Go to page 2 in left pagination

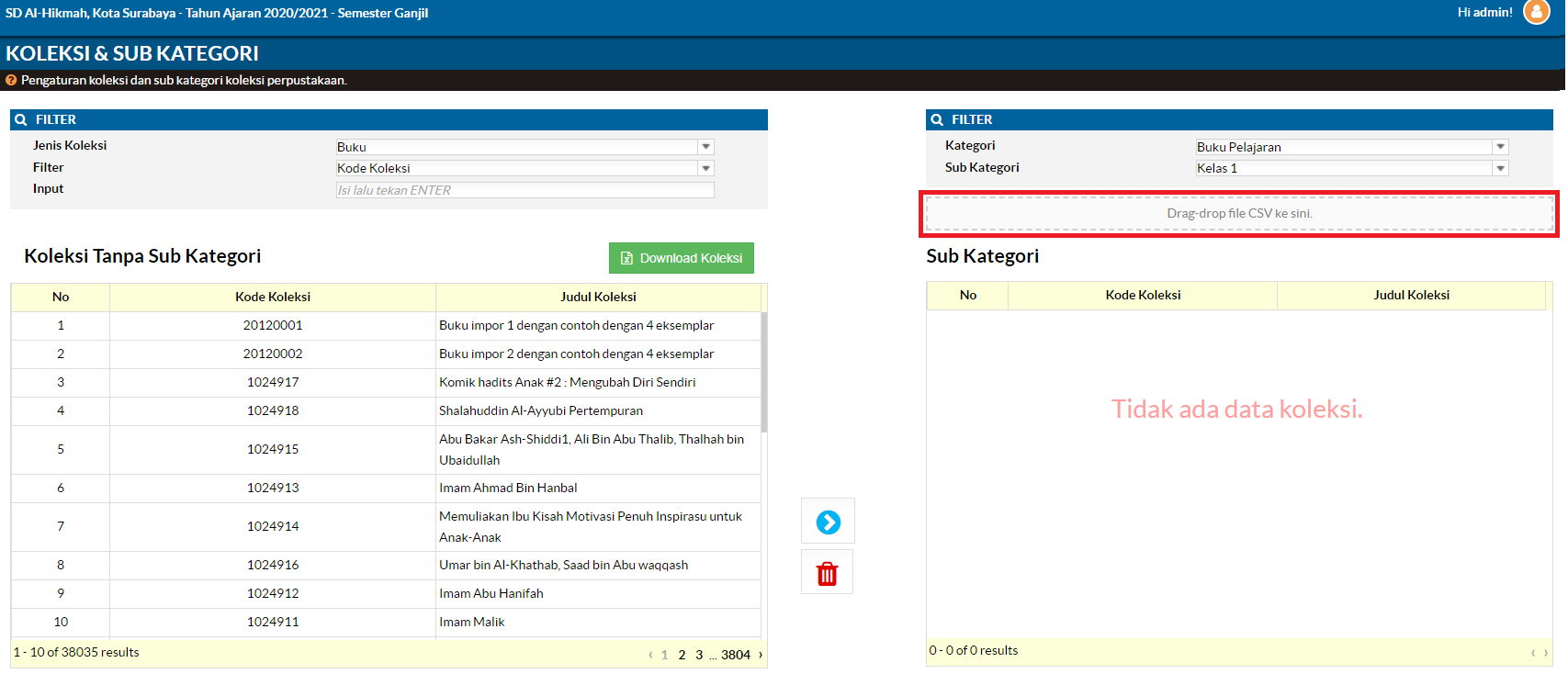tap(682, 655)
